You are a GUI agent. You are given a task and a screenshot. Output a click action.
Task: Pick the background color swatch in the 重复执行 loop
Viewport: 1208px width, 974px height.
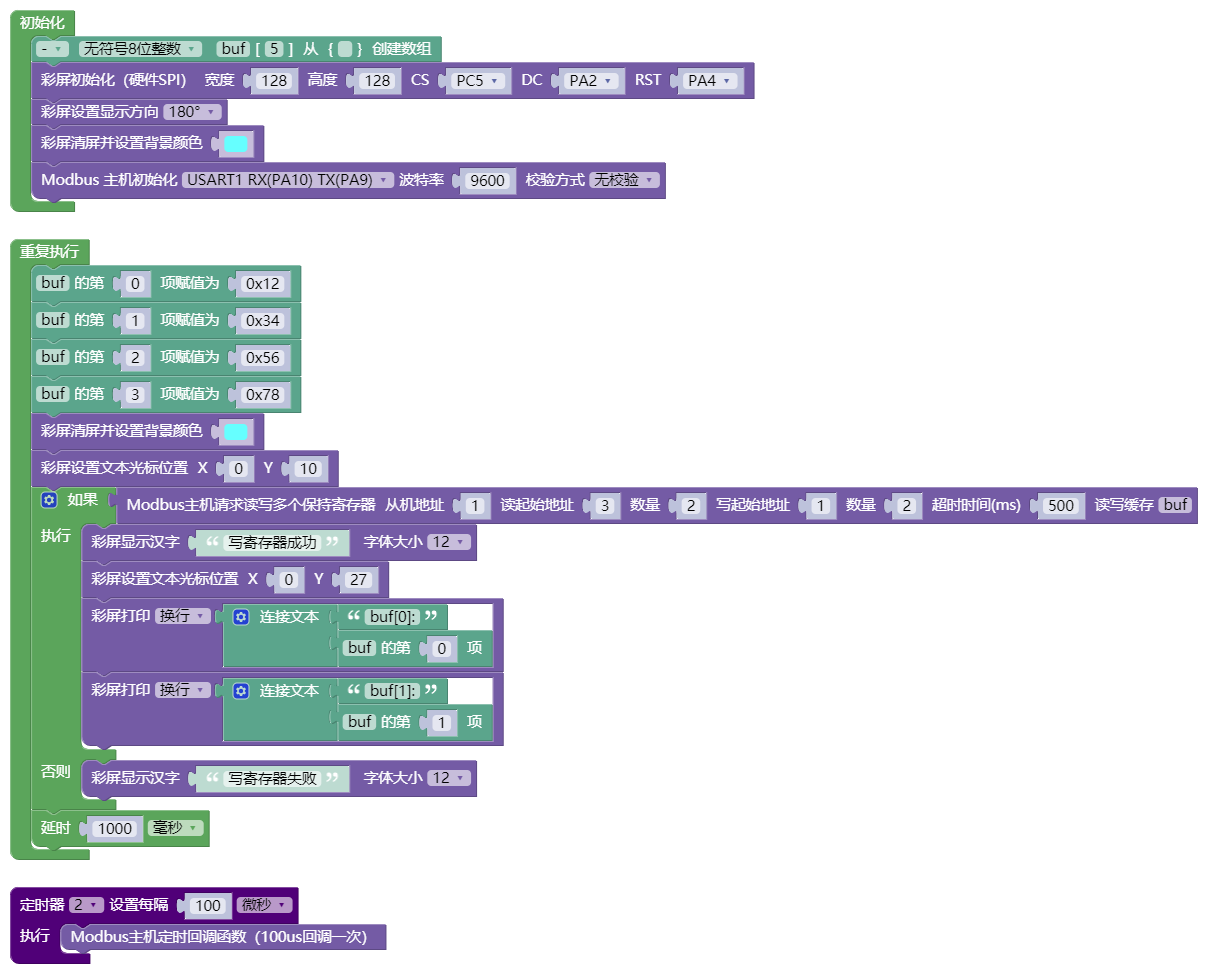pyautogui.click(x=236, y=432)
